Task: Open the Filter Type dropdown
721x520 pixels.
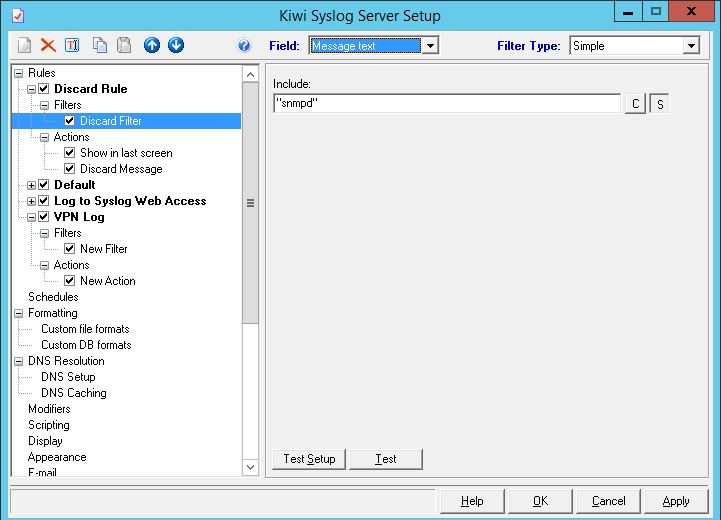Action: tap(691, 46)
